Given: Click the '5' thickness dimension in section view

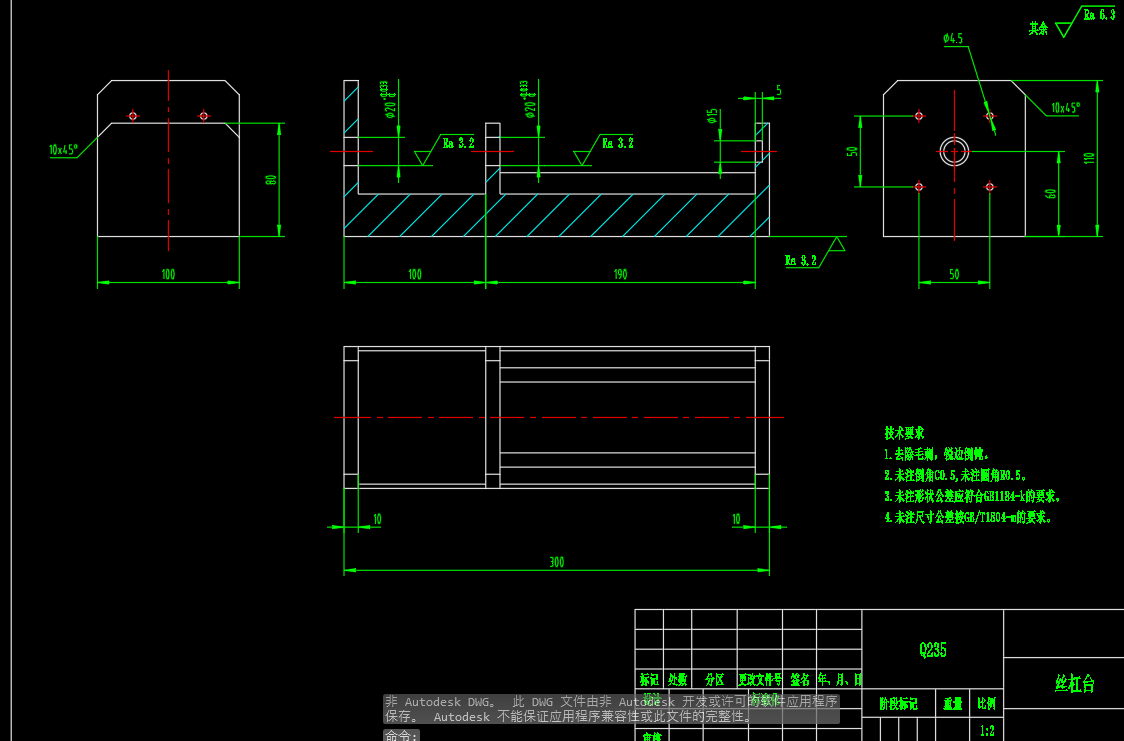Looking at the screenshot, I should 778,91.
